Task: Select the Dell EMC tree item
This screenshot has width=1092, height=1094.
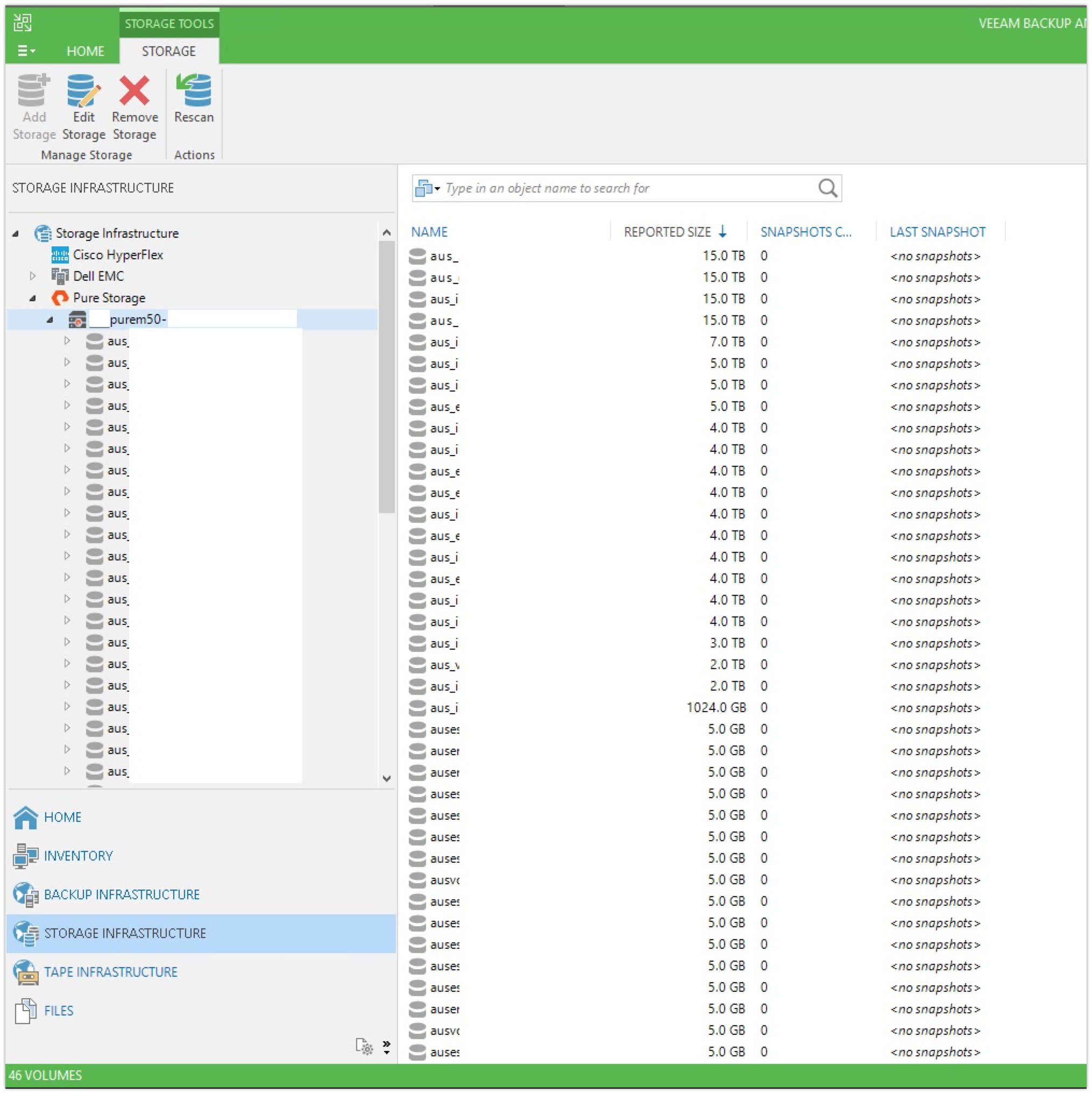Action: point(98,276)
